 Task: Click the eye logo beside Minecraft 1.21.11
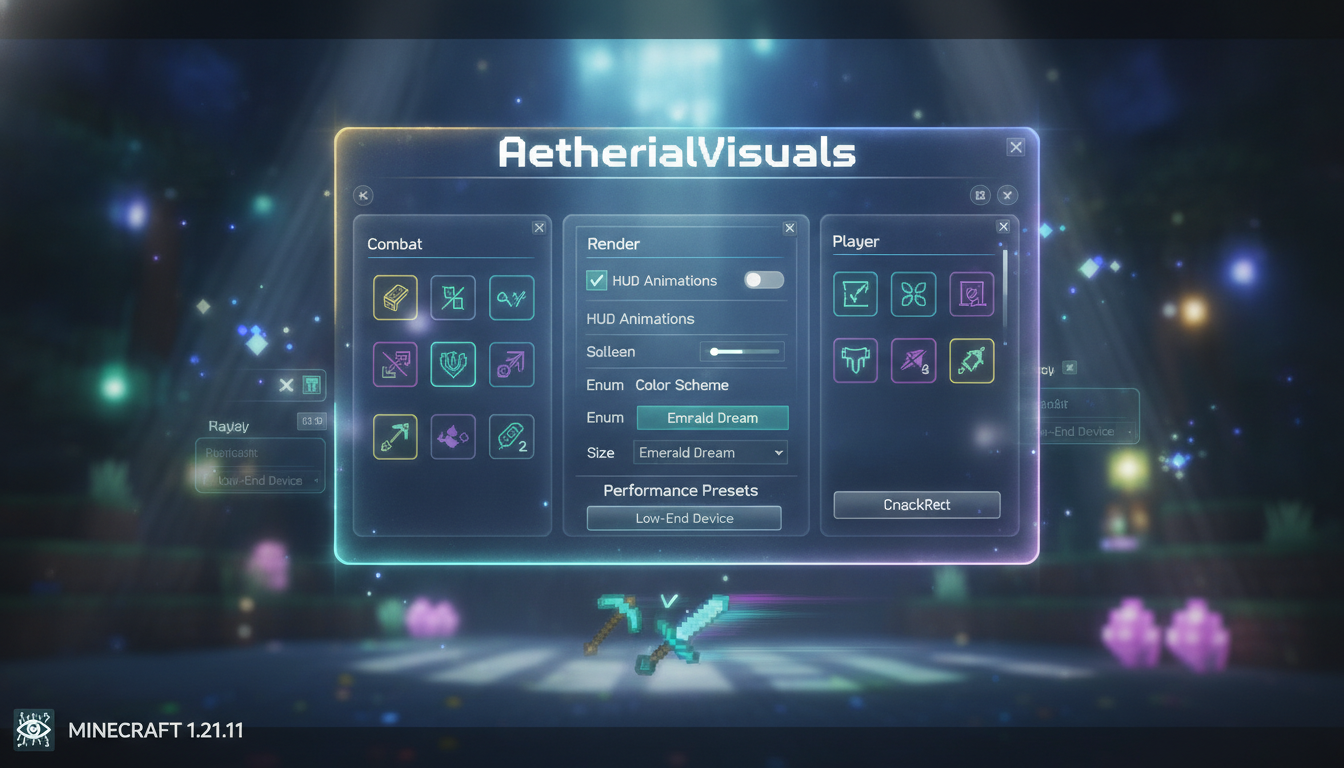point(34,730)
